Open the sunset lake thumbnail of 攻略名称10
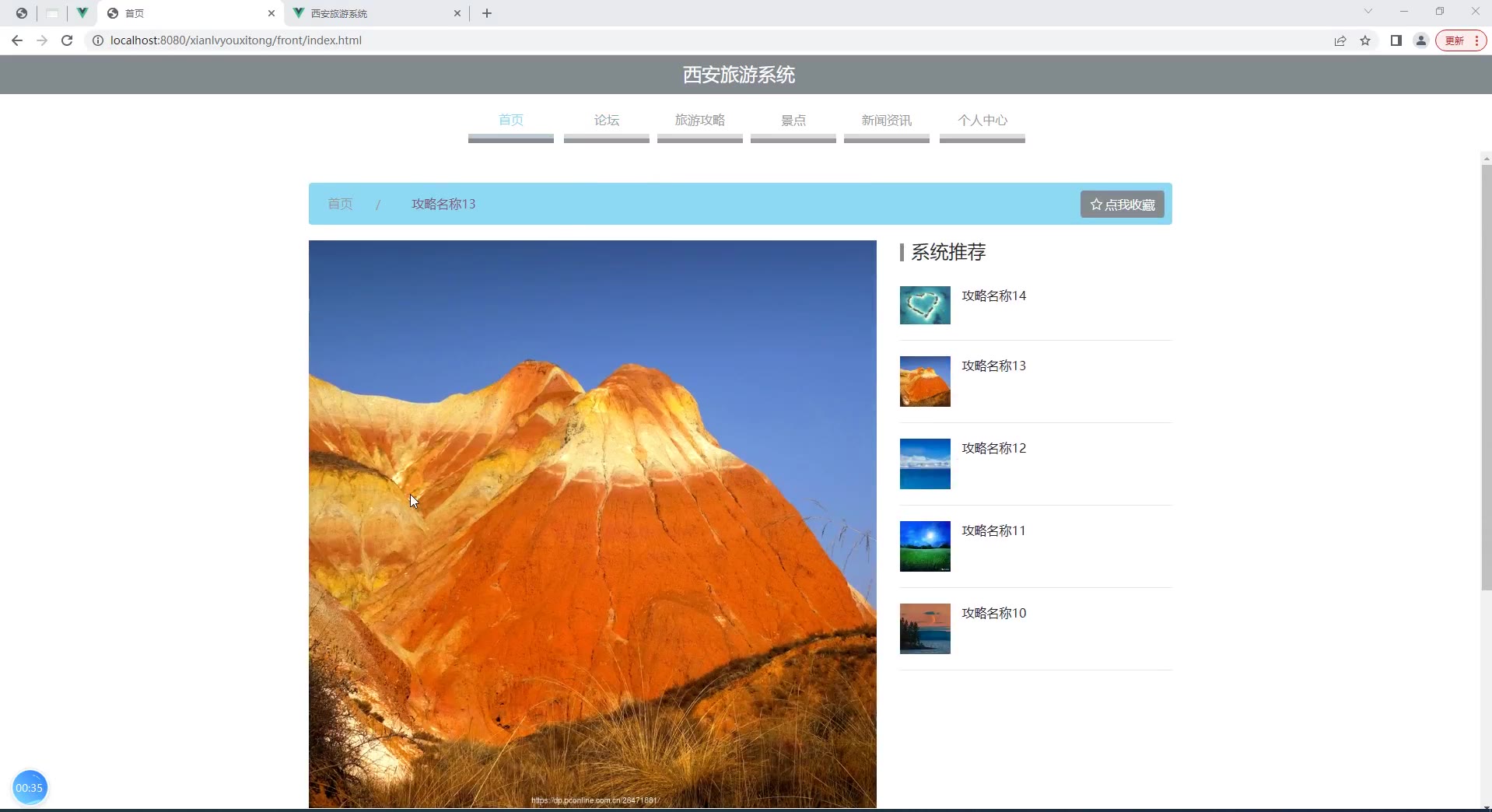Image resolution: width=1492 pixels, height=812 pixels. (x=925, y=628)
